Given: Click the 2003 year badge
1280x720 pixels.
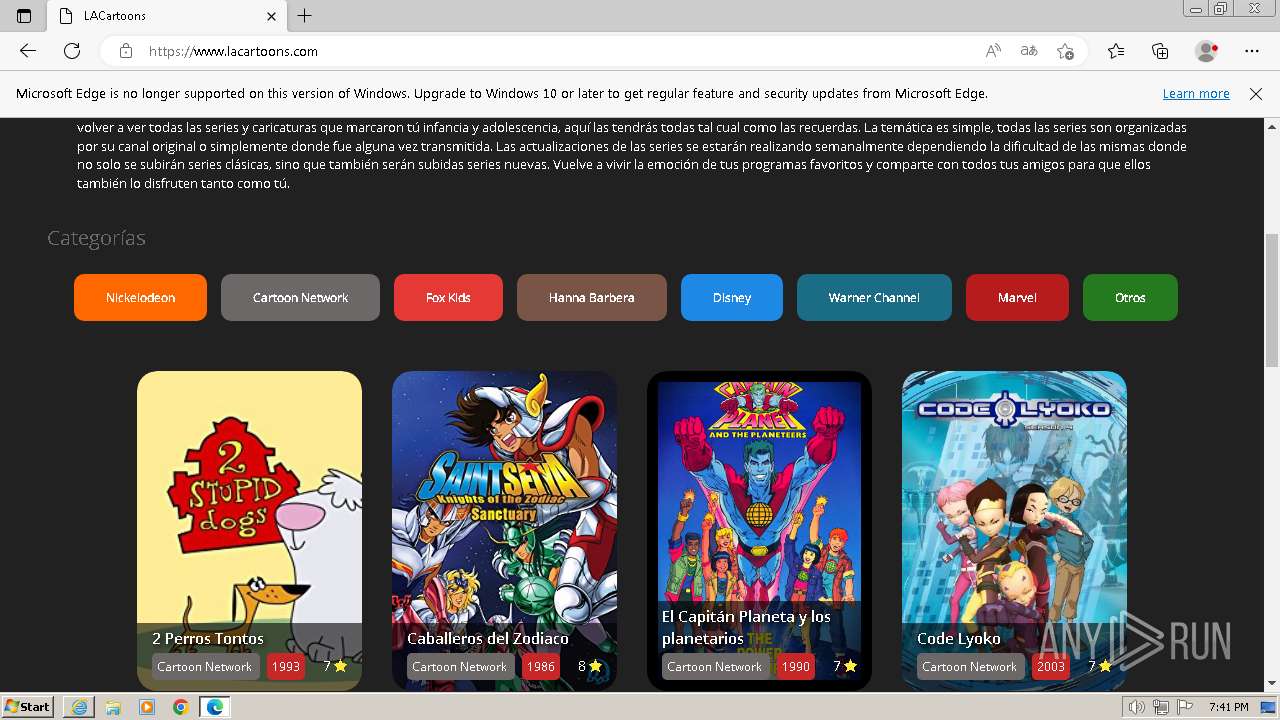Looking at the screenshot, I should coord(1051,666).
